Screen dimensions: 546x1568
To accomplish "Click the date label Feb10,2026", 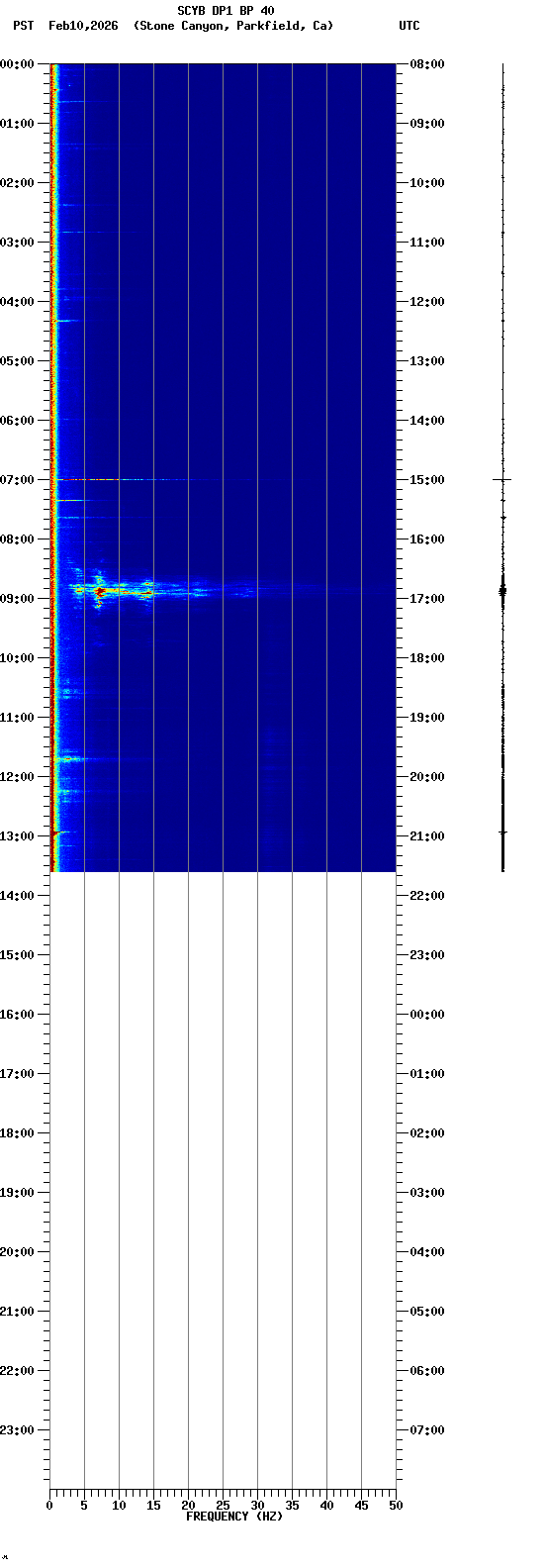I will tap(83, 26).
